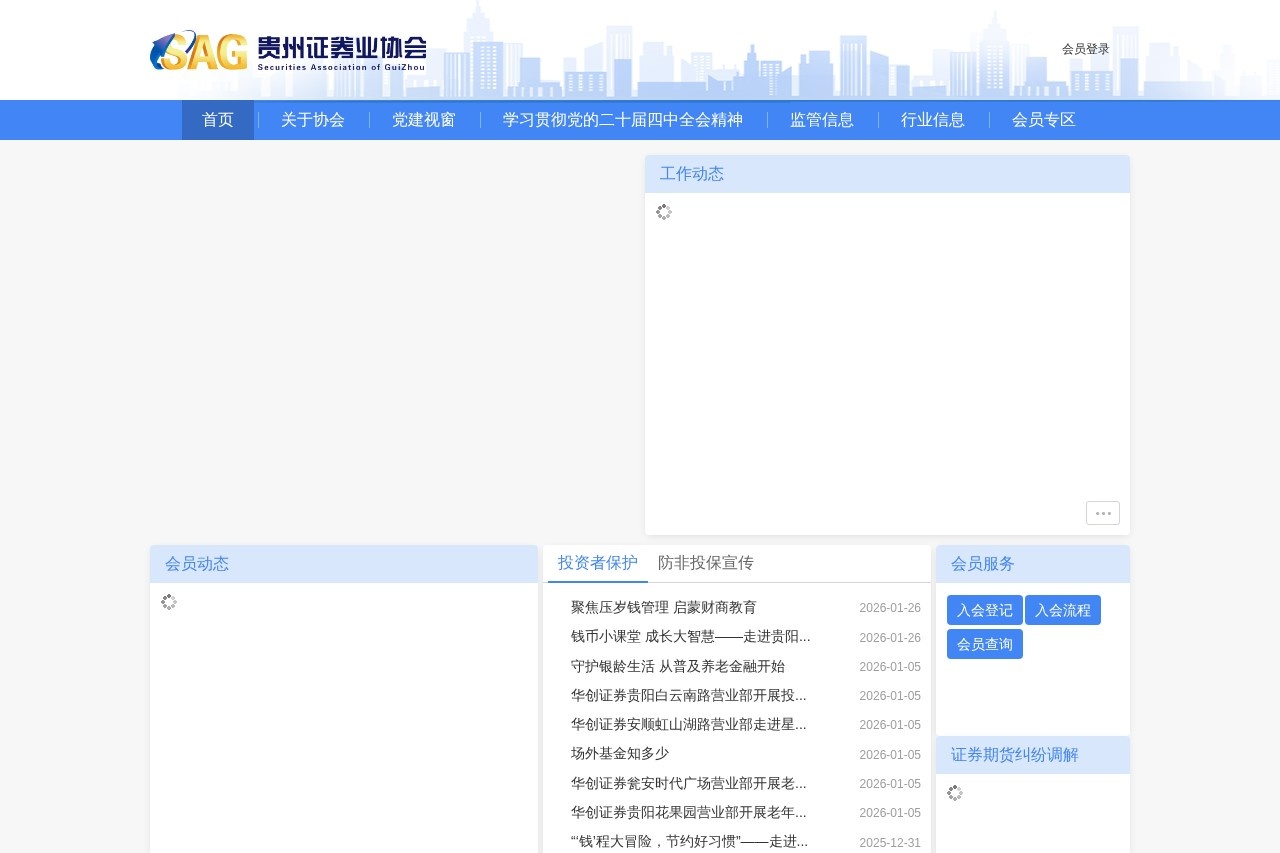Image resolution: width=1280 pixels, height=853 pixels.
Task: Click the 会员查询 button
Action: click(x=985, y=644)
